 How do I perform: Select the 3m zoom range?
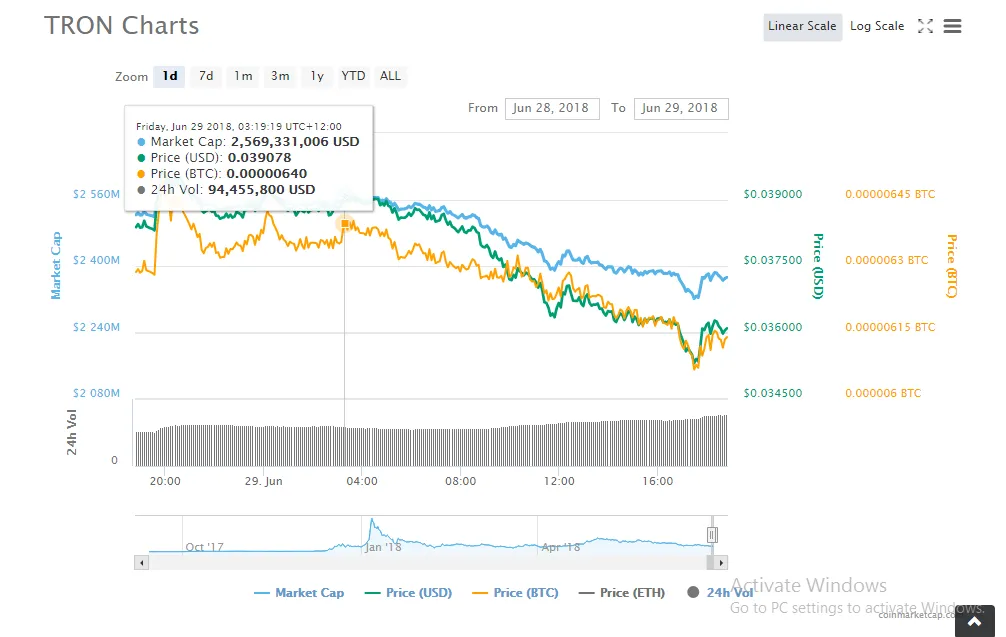point(280,76)
